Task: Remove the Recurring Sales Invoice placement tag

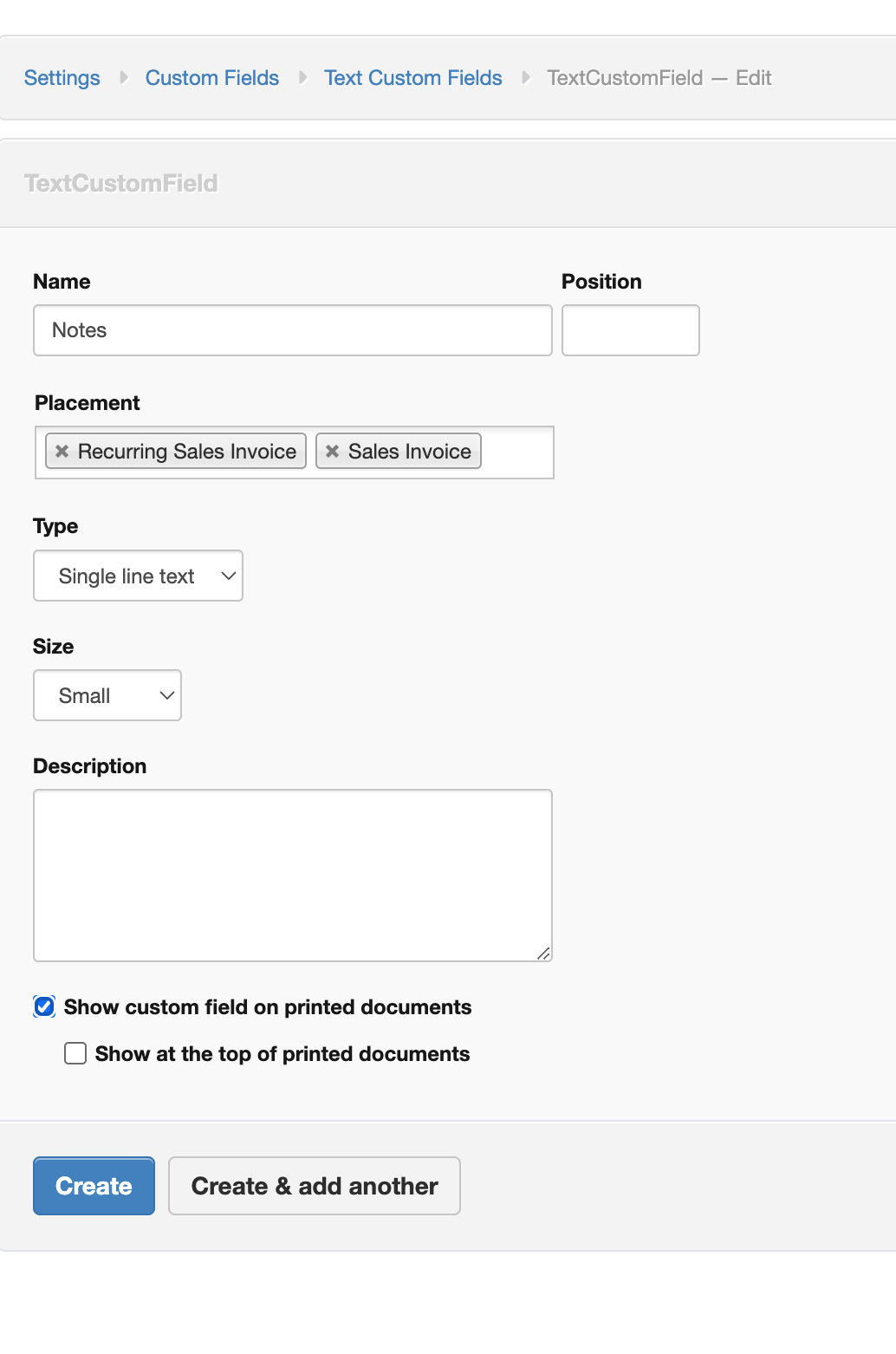Action: (62, 452)
